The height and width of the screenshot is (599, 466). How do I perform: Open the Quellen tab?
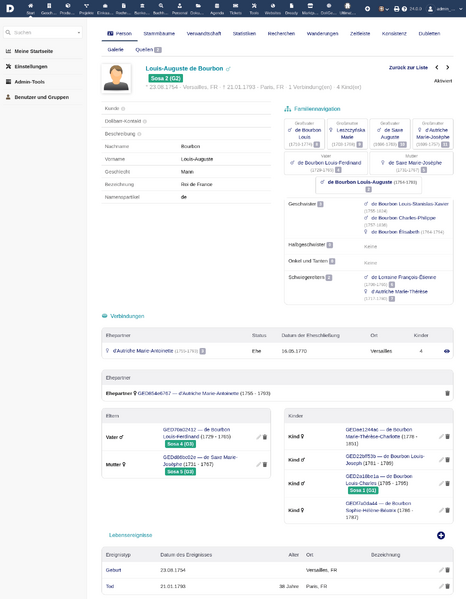pos(148,50)
